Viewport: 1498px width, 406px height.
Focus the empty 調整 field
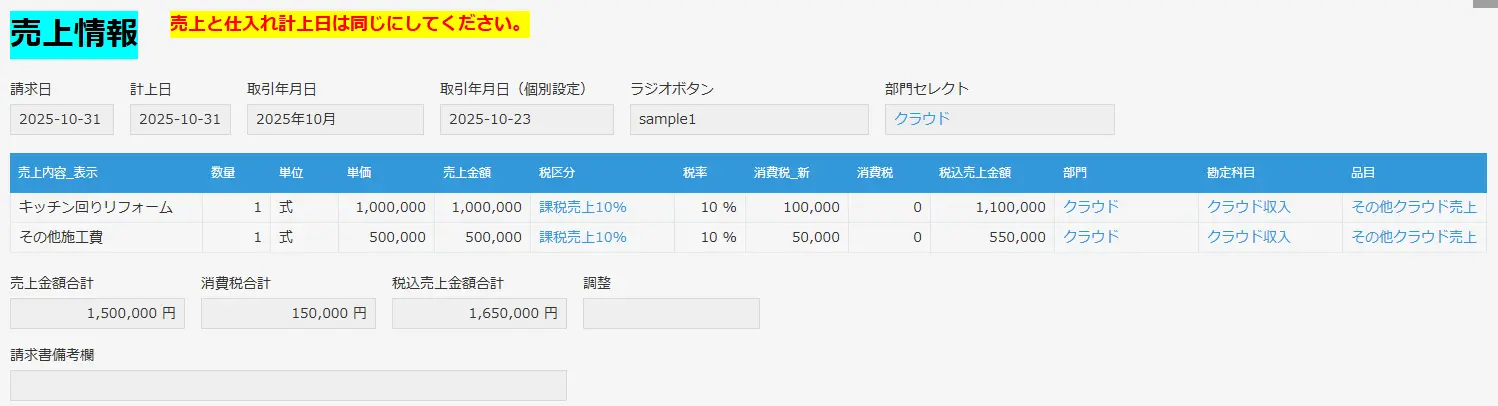(x=671, y=313)
